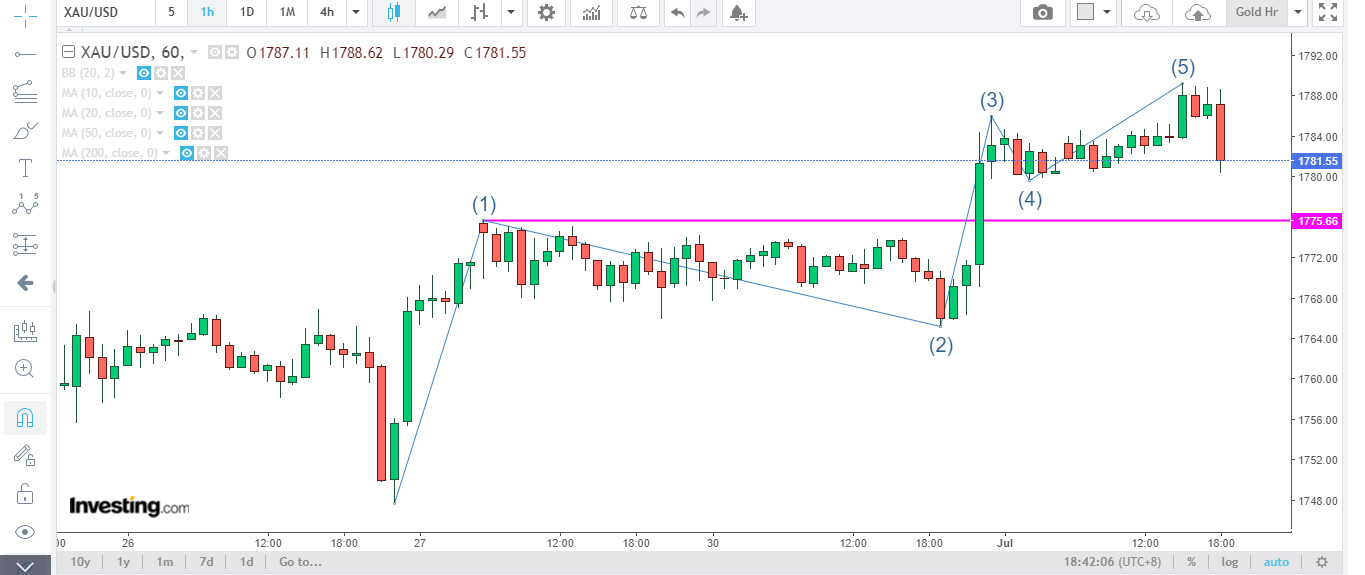Select the brush drawing tool

point(25,130)
